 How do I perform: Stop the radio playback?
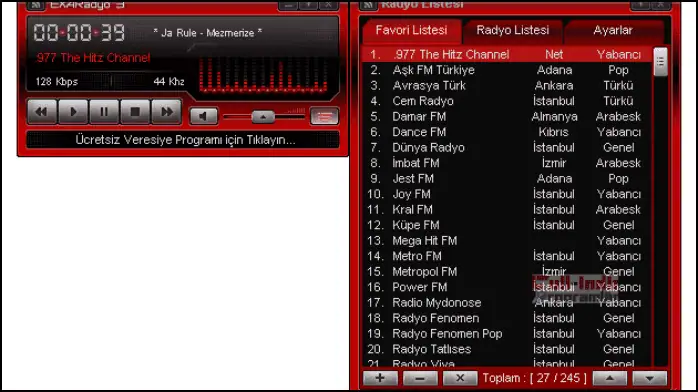tap(135, 112)
